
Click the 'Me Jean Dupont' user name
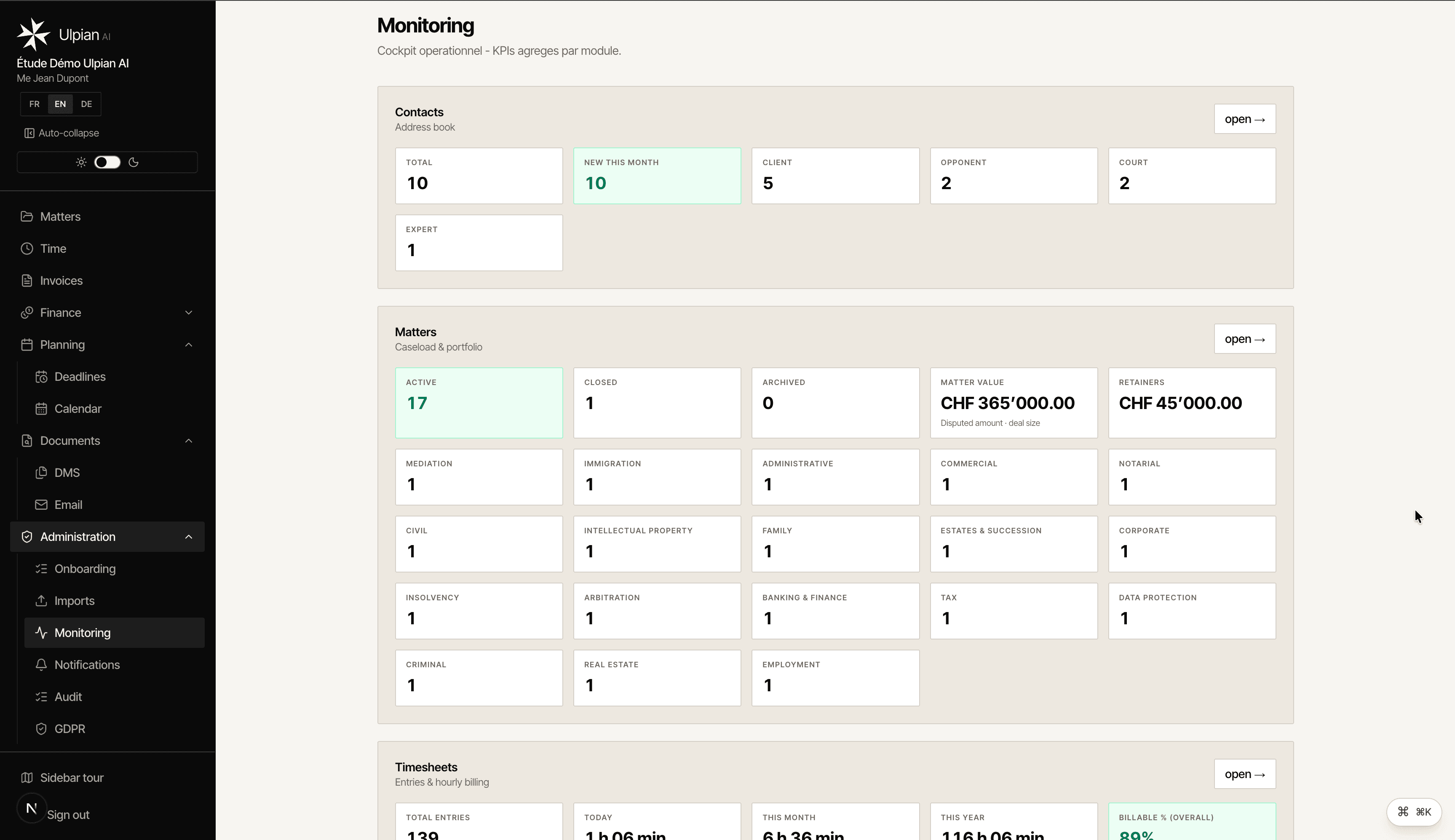point(53,78)
